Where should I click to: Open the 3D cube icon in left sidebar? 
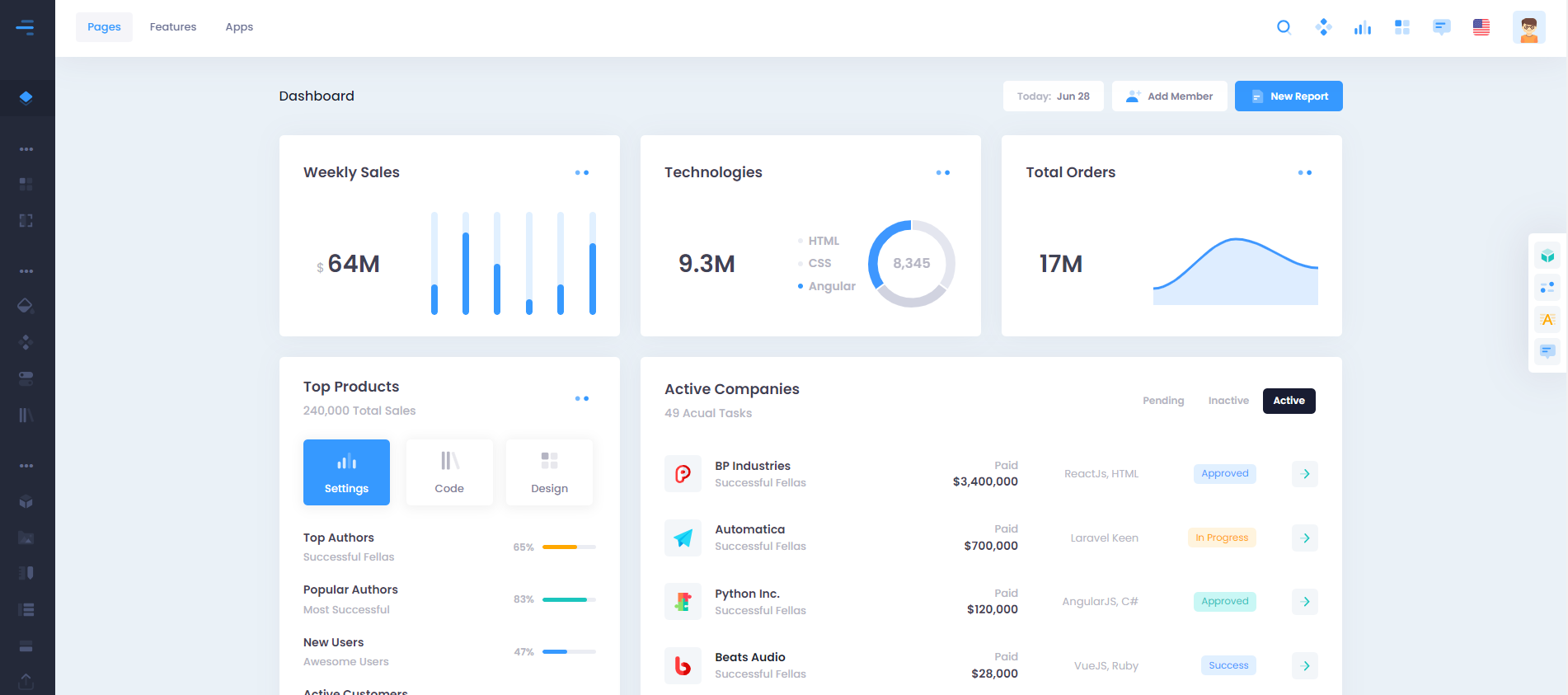coord(26,501)
